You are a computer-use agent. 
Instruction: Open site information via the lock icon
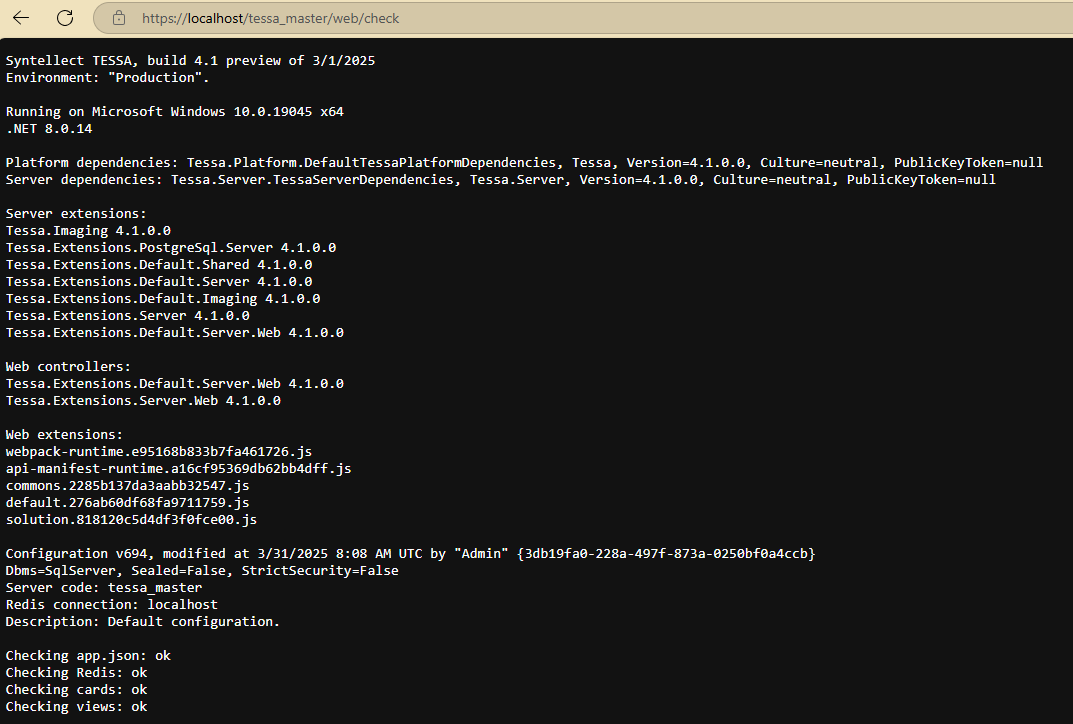click(119, 18)
